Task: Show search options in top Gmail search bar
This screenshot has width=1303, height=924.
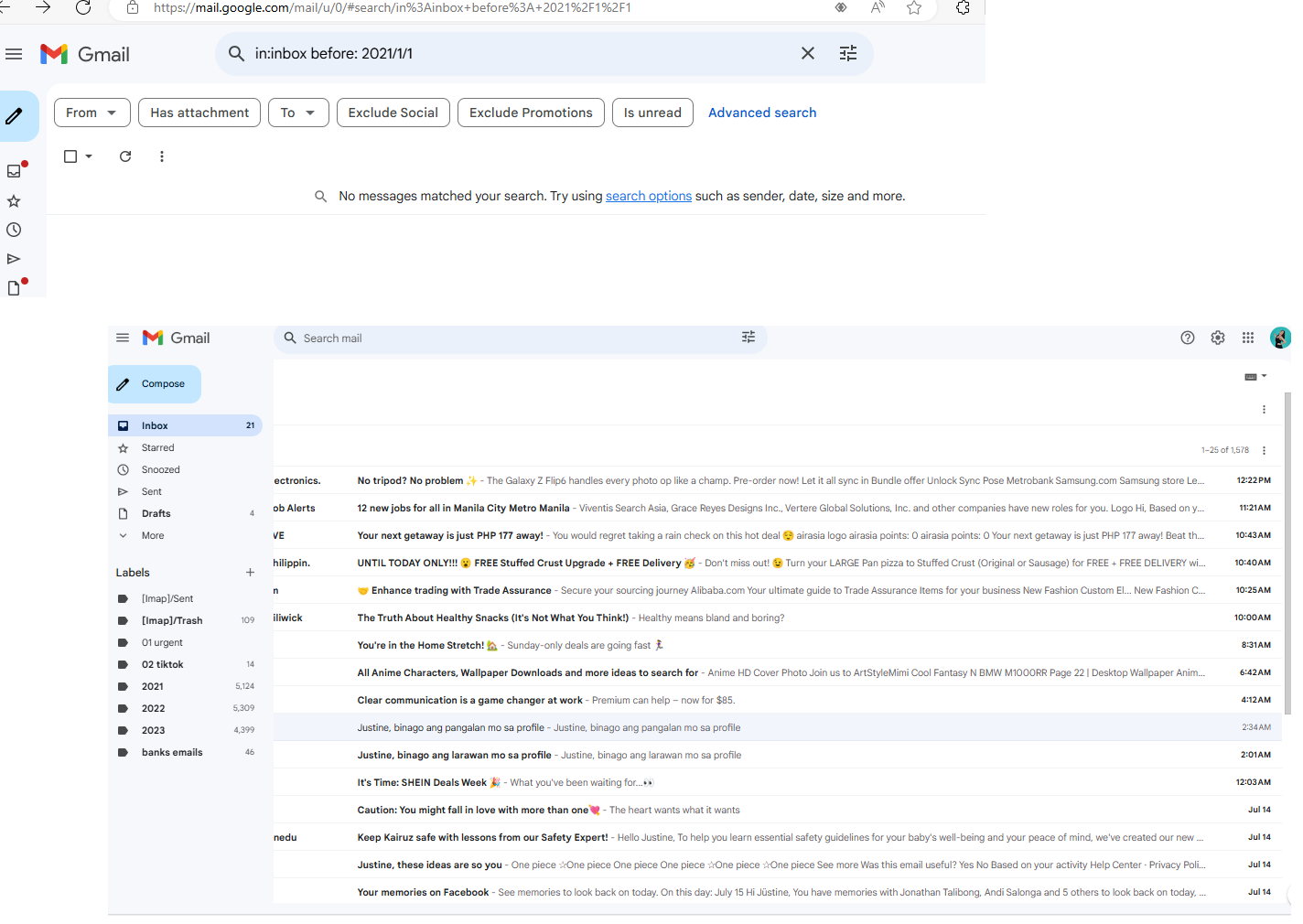Action: pos(848,54)
